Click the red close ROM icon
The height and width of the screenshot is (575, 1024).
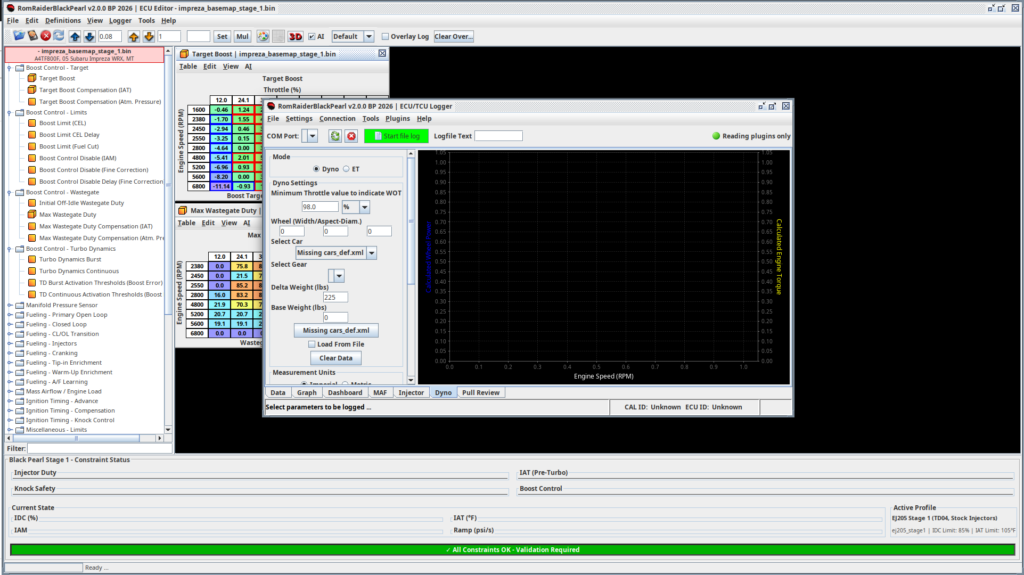pos(46,36)
